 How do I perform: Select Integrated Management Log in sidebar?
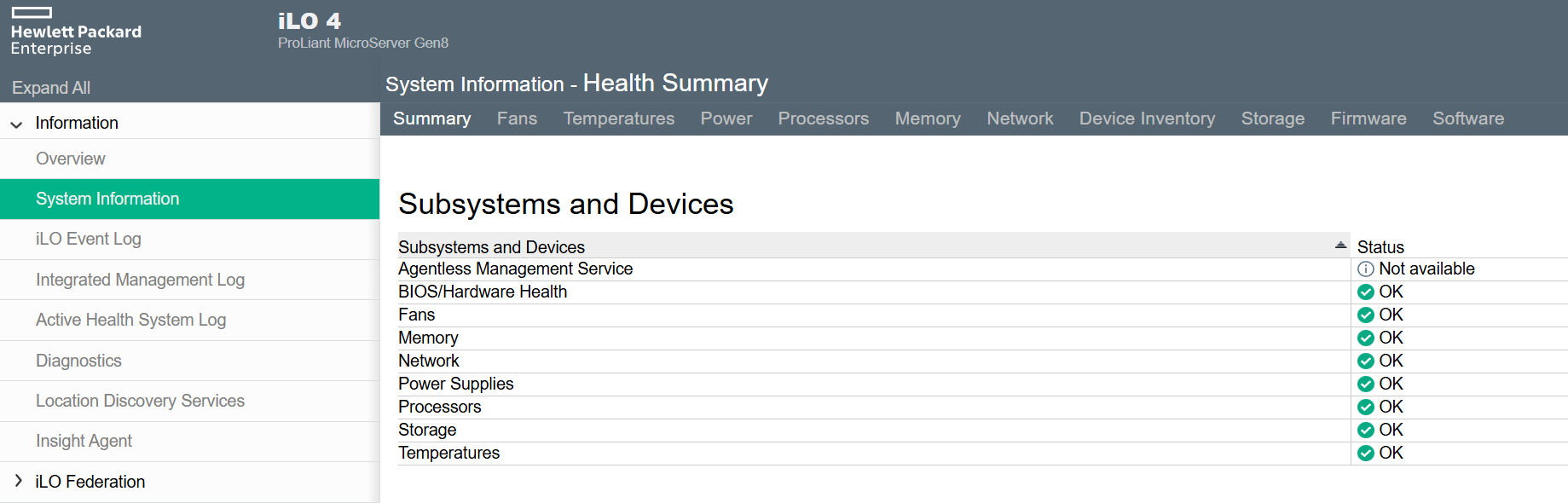(140, 280)
